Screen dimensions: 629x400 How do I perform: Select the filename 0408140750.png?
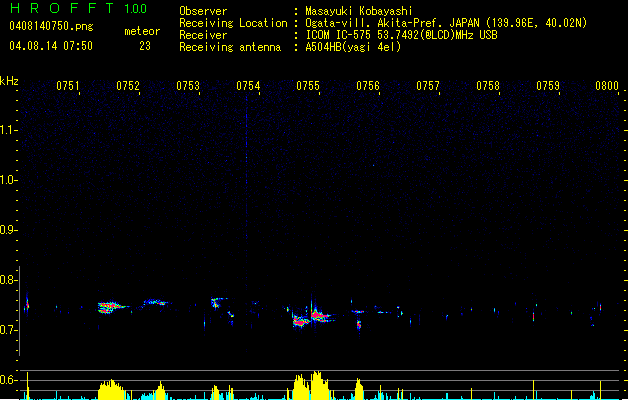point(51,26)
